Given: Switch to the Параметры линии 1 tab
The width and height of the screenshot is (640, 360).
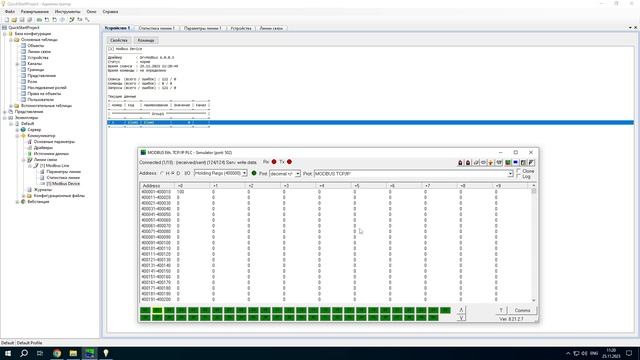Looking at the screenshot, I should [x=202, y=28].
